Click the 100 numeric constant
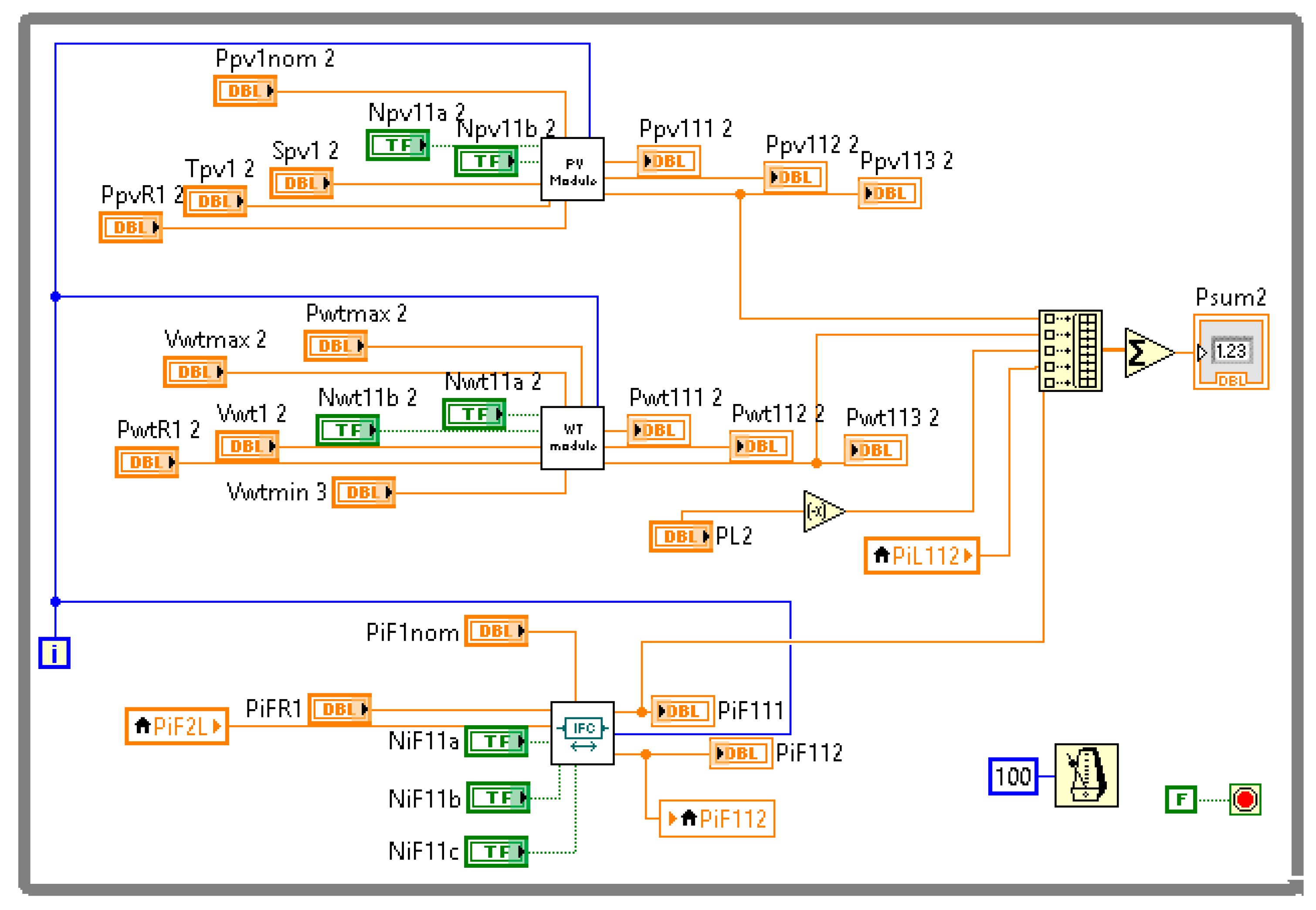 click(x=1013, y=776)
